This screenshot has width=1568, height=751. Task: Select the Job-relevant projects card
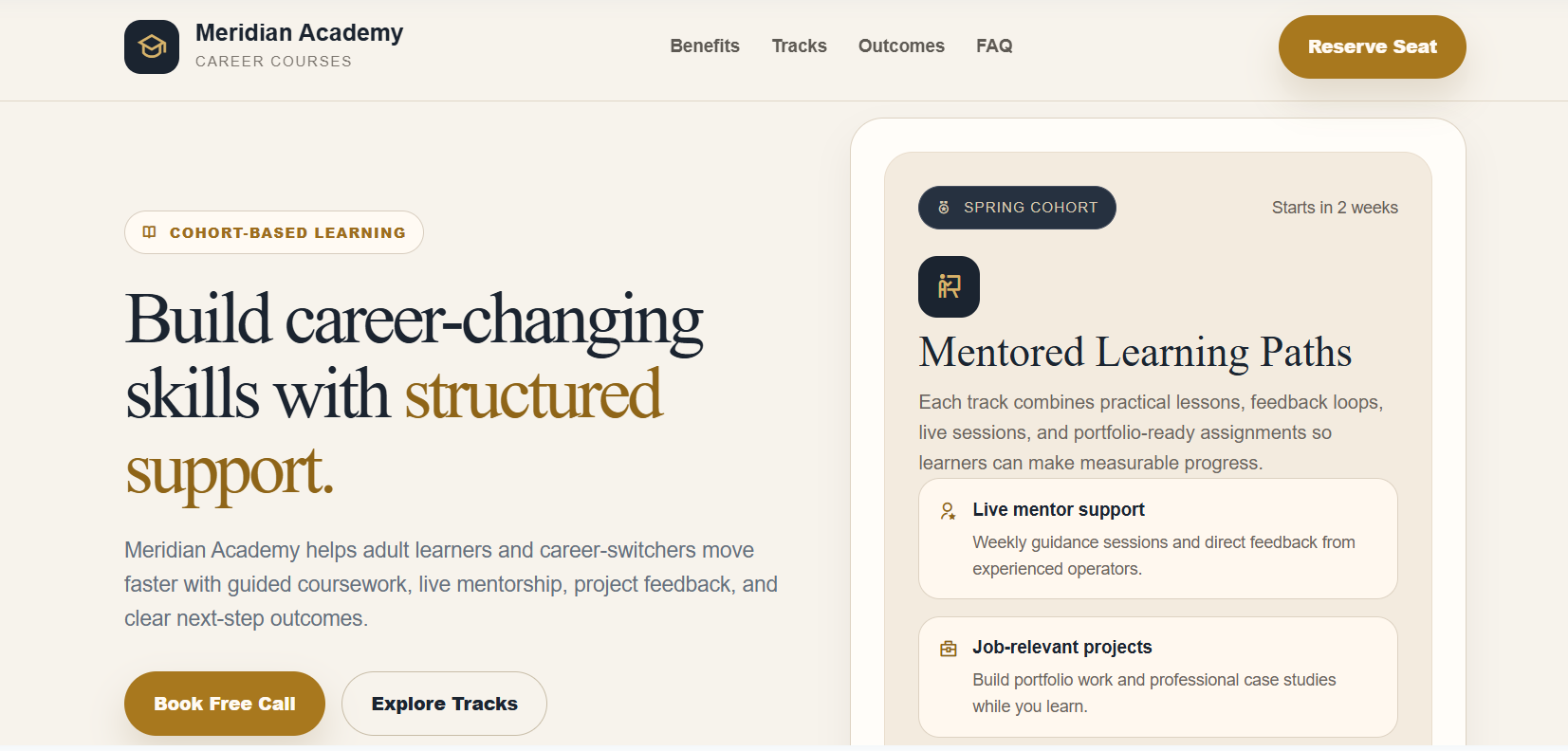(x=1157, y=677)
